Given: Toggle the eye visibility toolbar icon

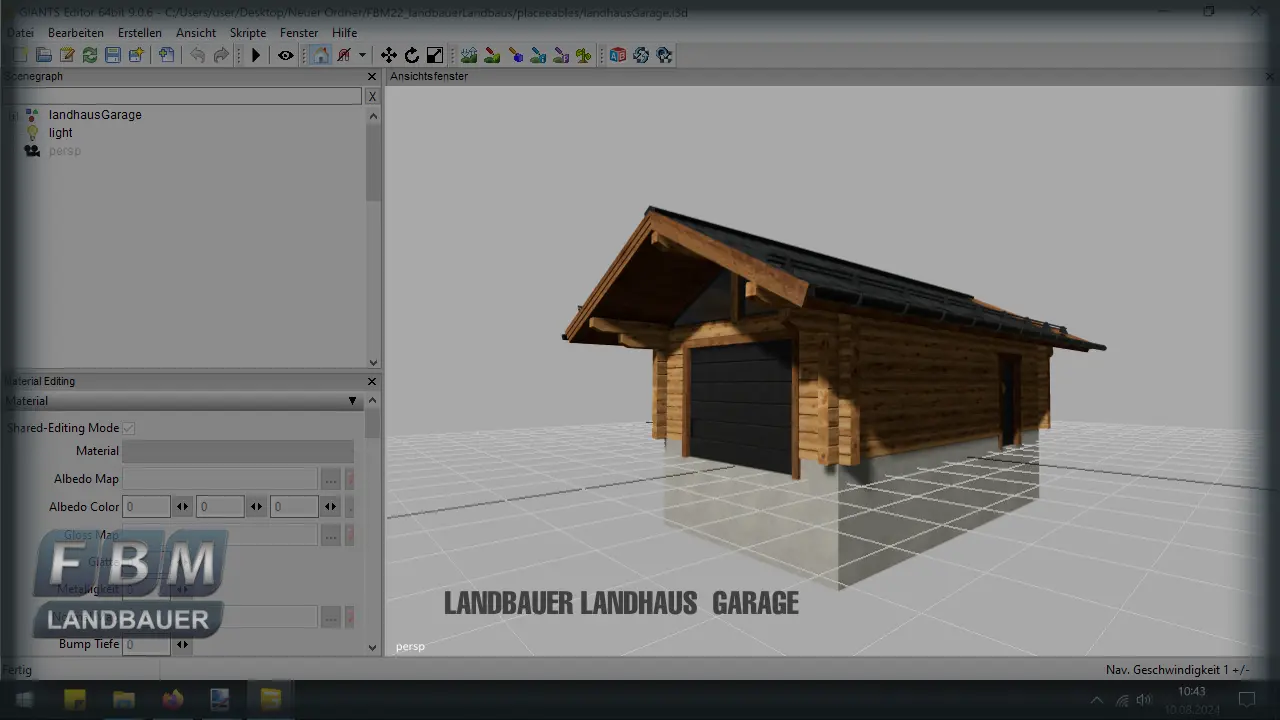Looking at the screenshot, I should [x=285, y=55].
